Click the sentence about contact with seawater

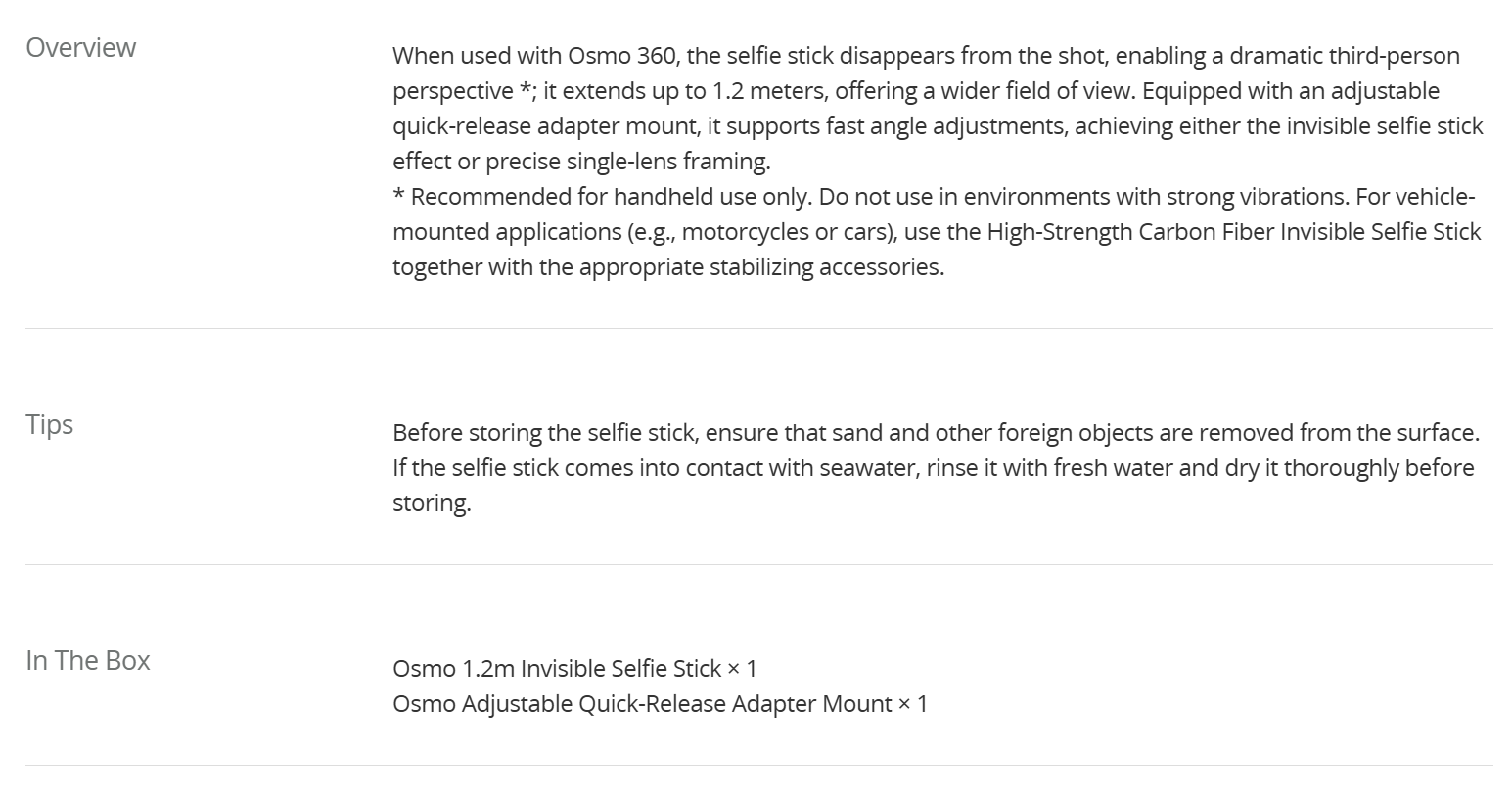click(x=933, y=468)
